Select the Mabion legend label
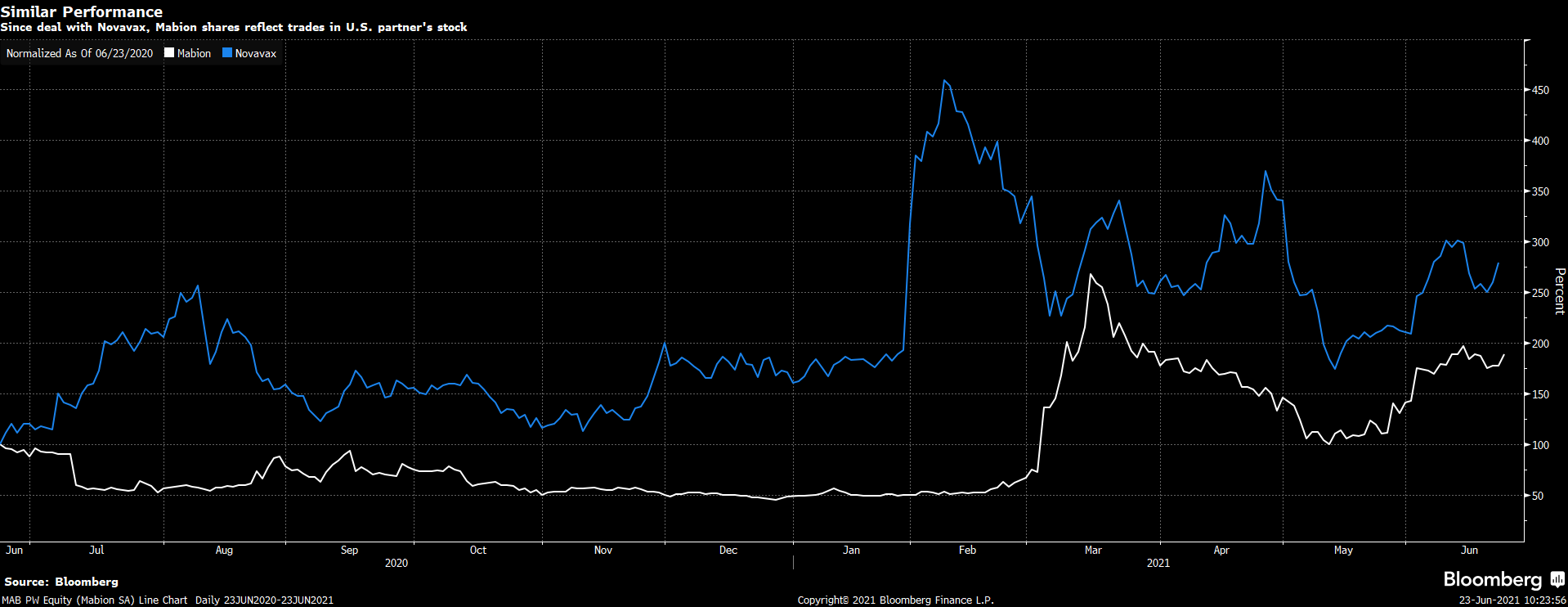 click(194, 53)
